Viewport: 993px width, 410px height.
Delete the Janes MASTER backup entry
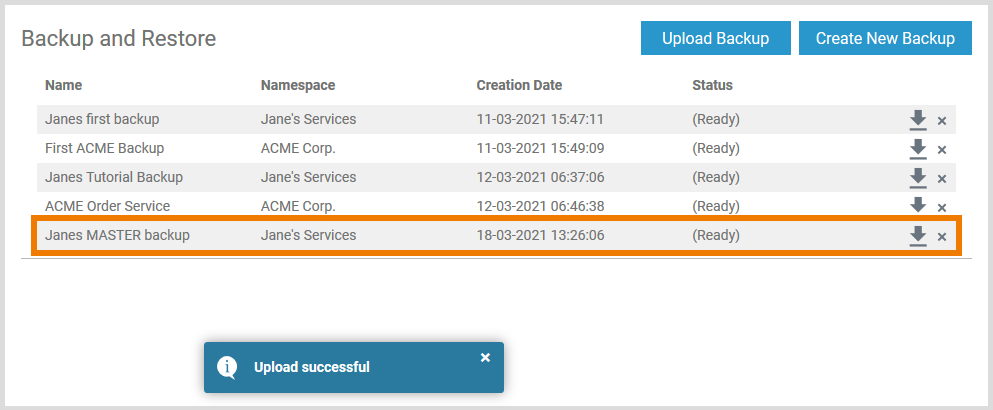941,237
